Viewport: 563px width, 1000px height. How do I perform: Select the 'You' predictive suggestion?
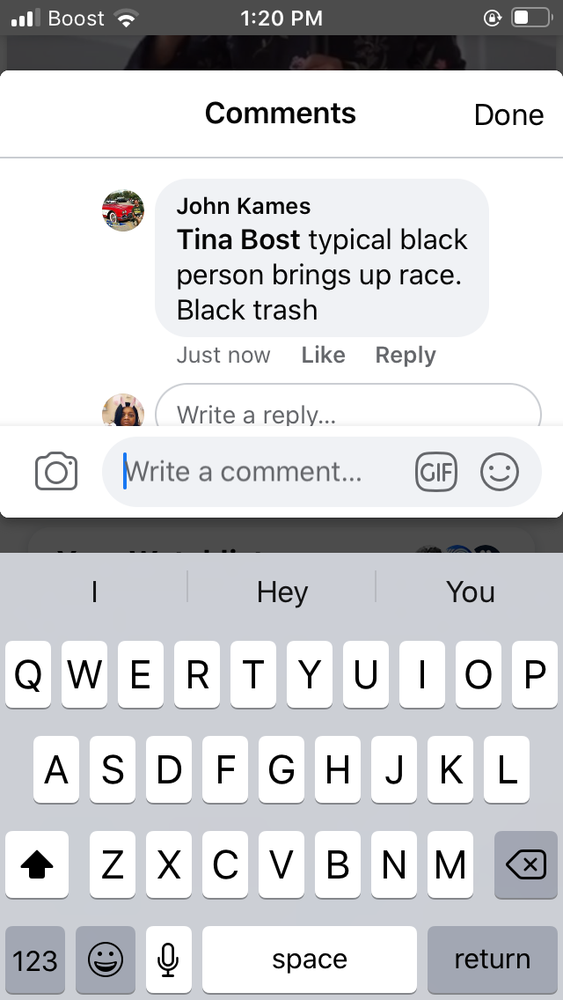click(470, 592)
